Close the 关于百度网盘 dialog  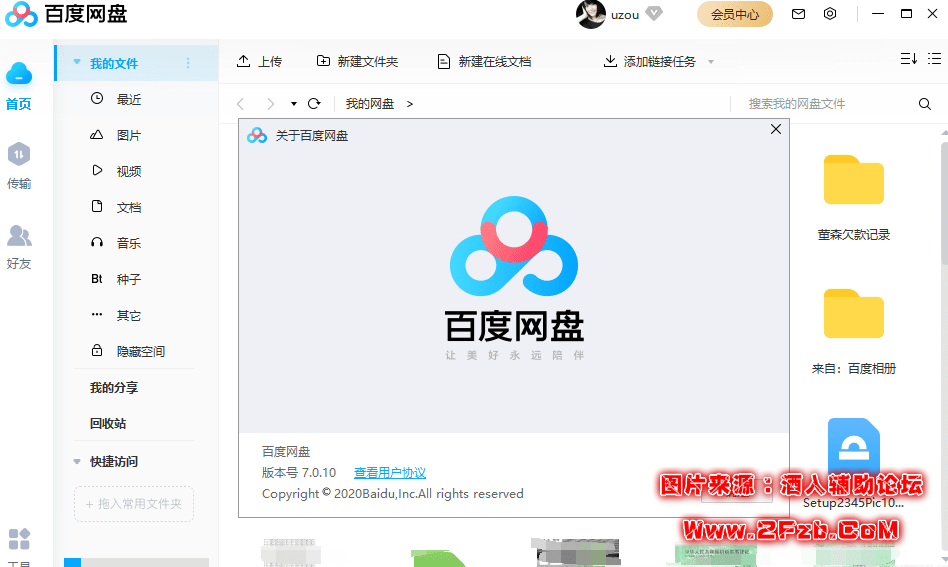[x=776, y=129]
